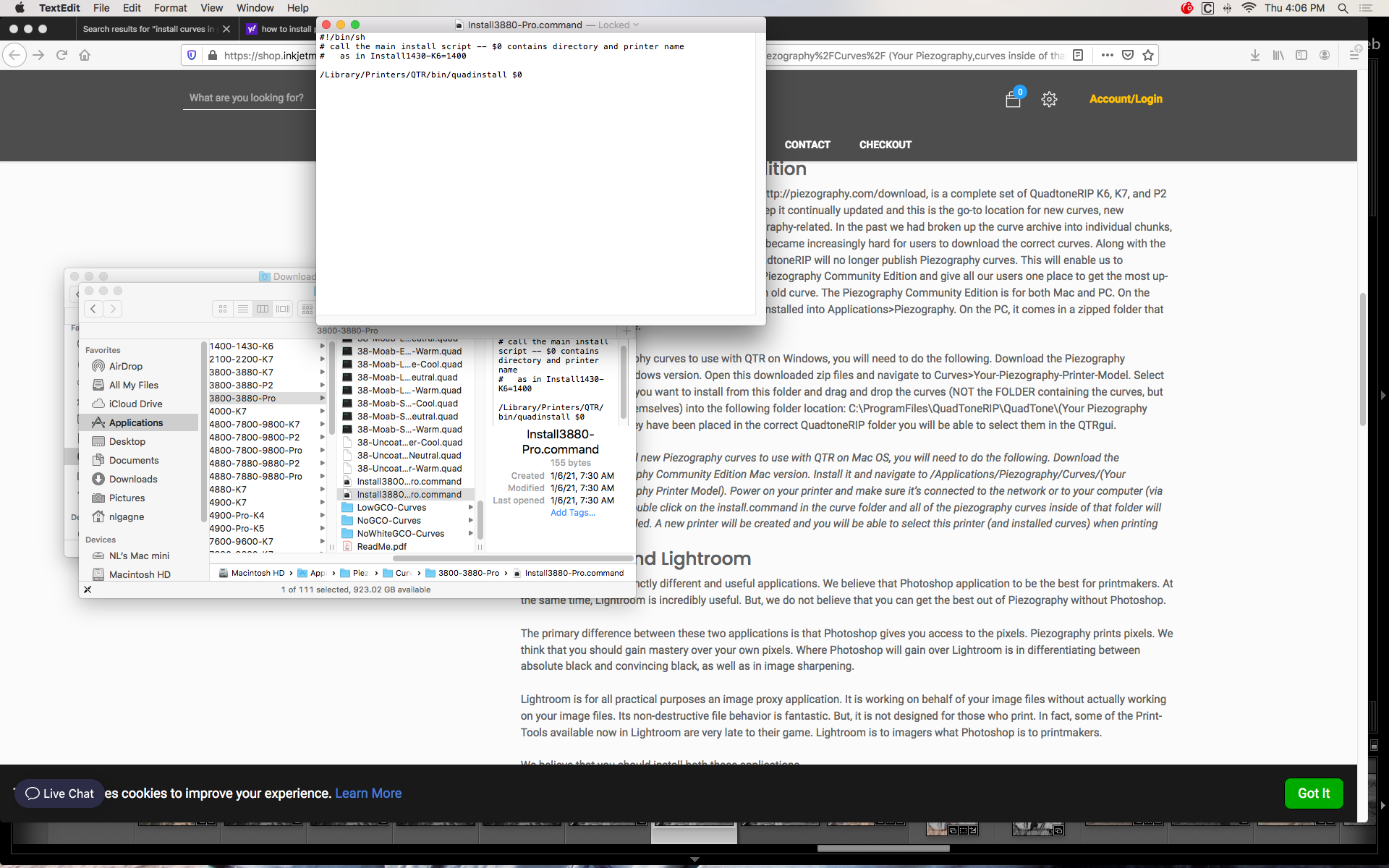Click the CHECKOUT tab on the website
The image size is (1389, 868).
tap(885, 145)
